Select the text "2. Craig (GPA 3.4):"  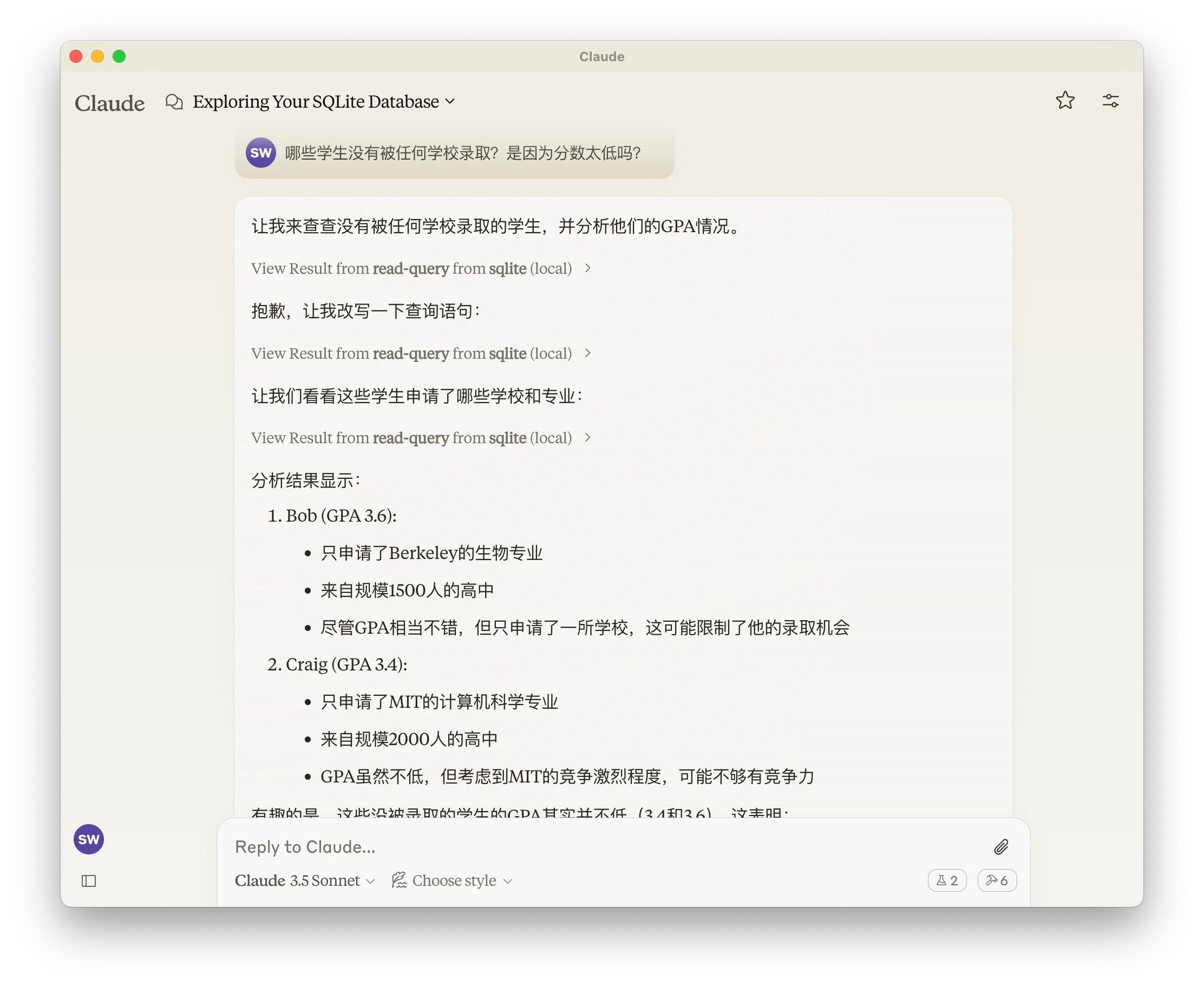point(337,664)
